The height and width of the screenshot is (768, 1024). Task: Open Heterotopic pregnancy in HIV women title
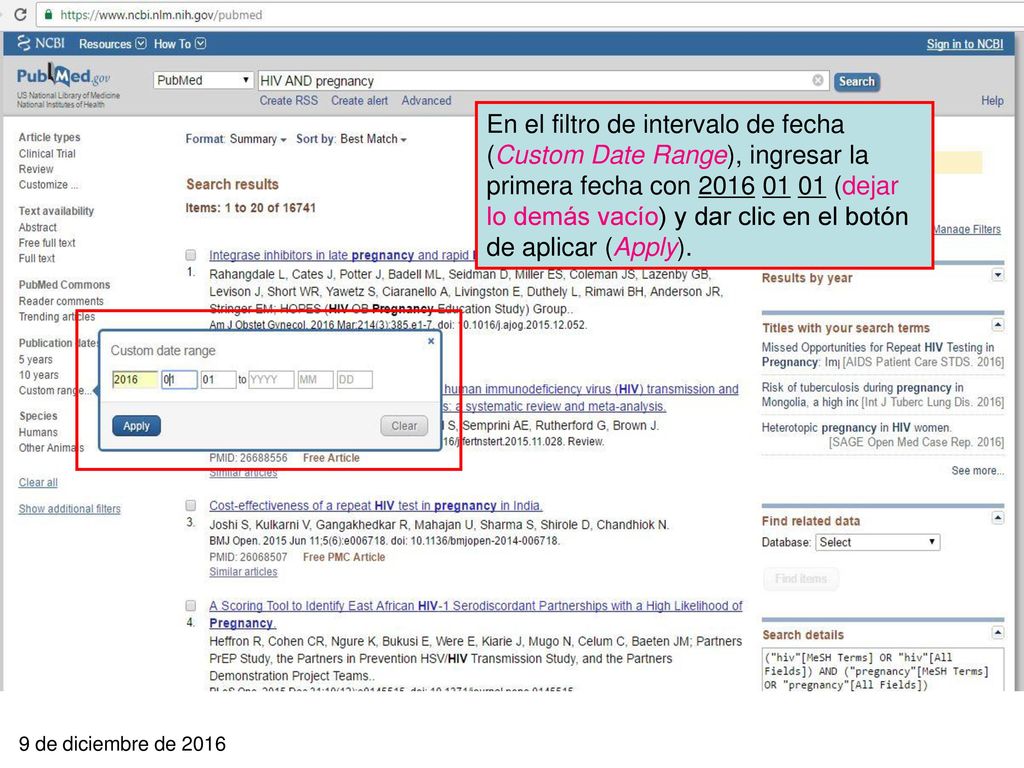[856, 428]
